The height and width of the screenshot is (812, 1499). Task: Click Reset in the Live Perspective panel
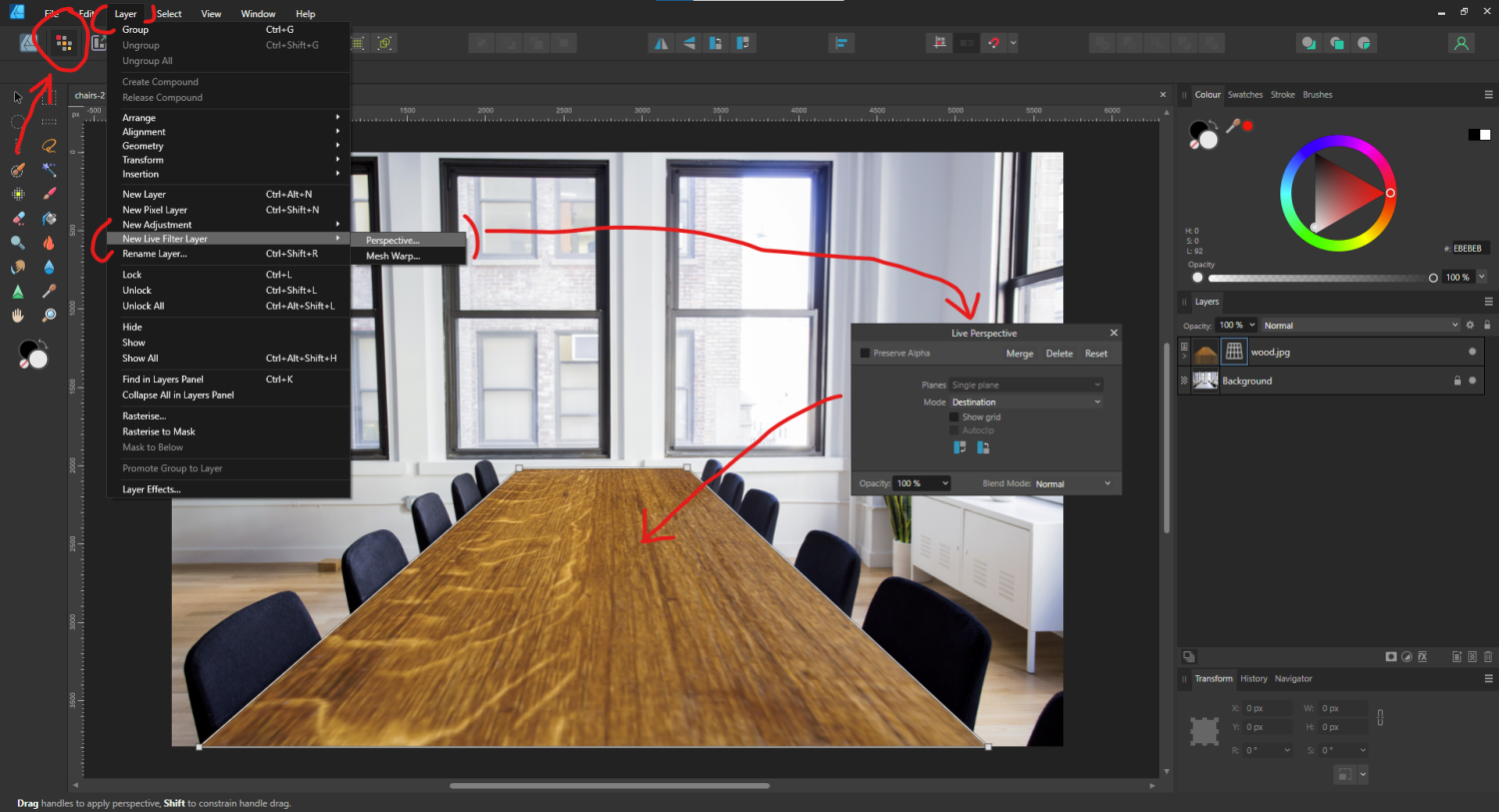[1096, 354]
